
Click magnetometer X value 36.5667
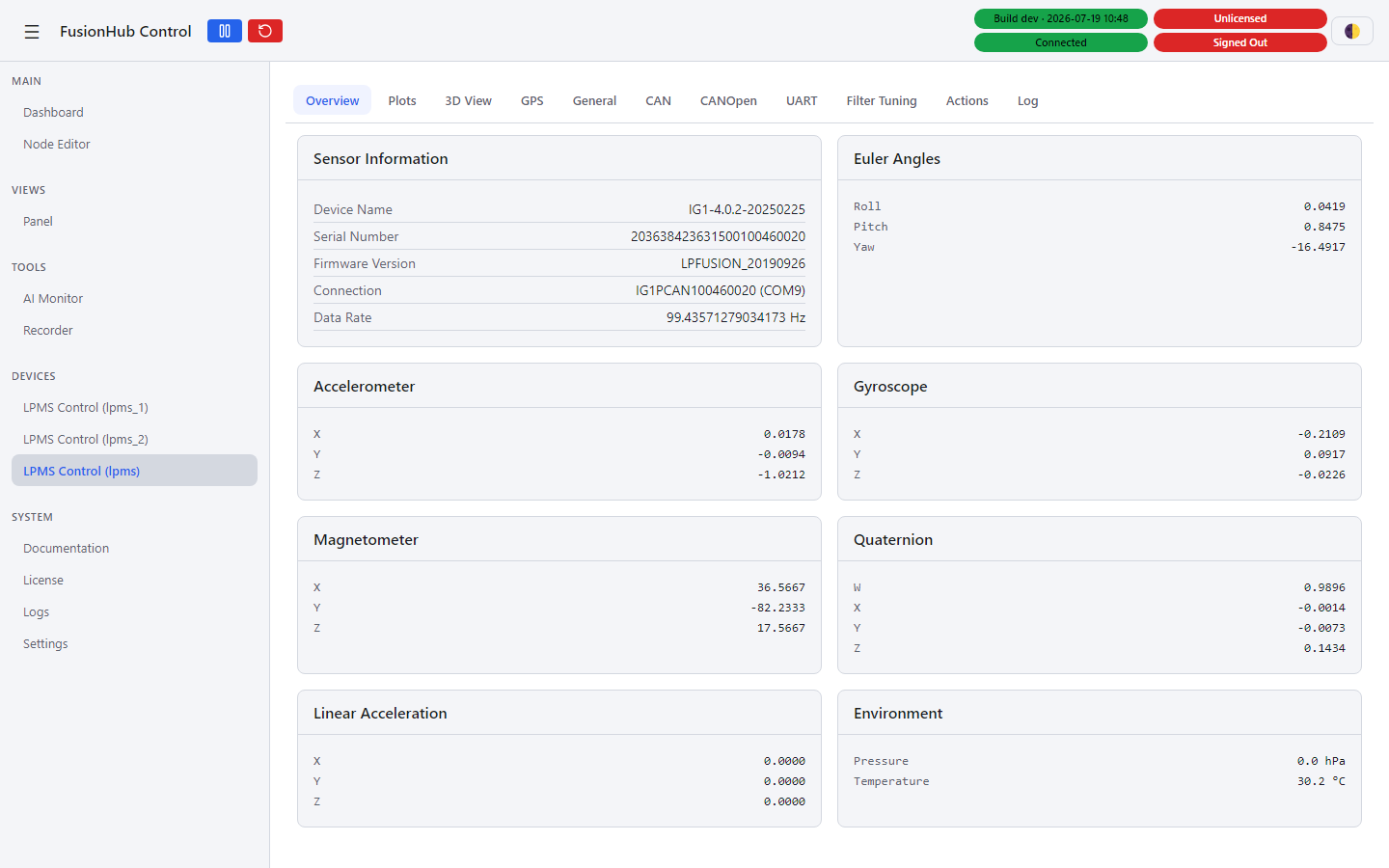tap(781, 587)
